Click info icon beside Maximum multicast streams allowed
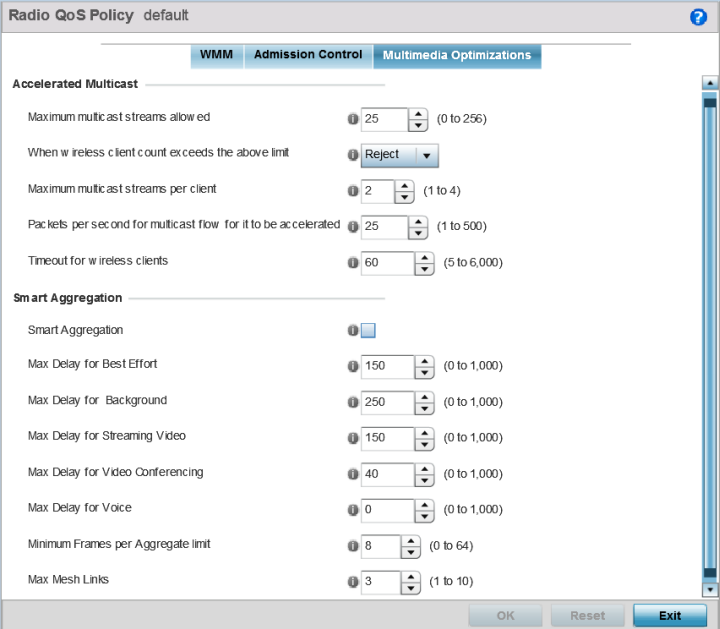Screen dimensions: 720x629 click(x=353, y=119)
